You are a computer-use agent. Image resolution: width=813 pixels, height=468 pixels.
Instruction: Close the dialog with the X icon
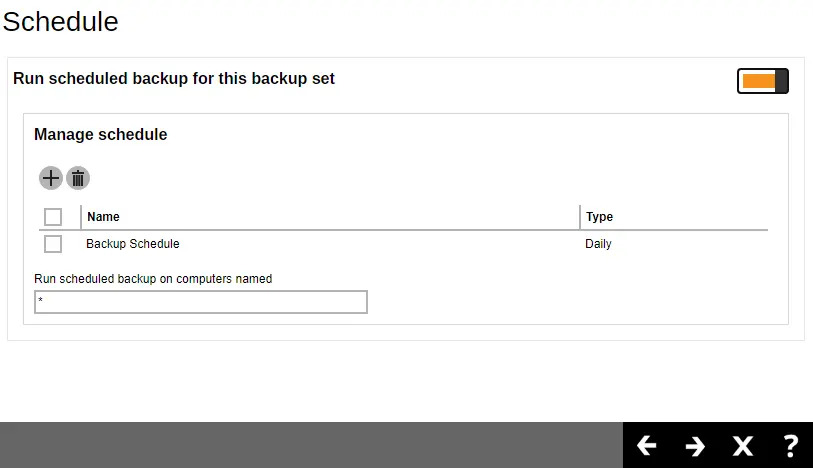pyautogui.click(x=742, y=445)
